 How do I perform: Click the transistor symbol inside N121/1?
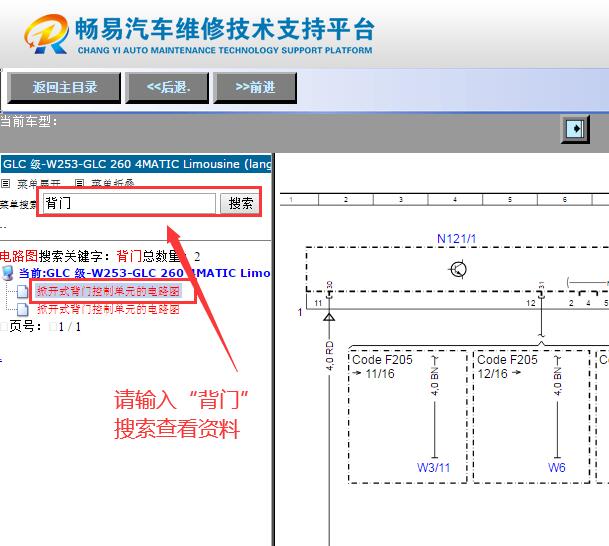coord(458,269)
